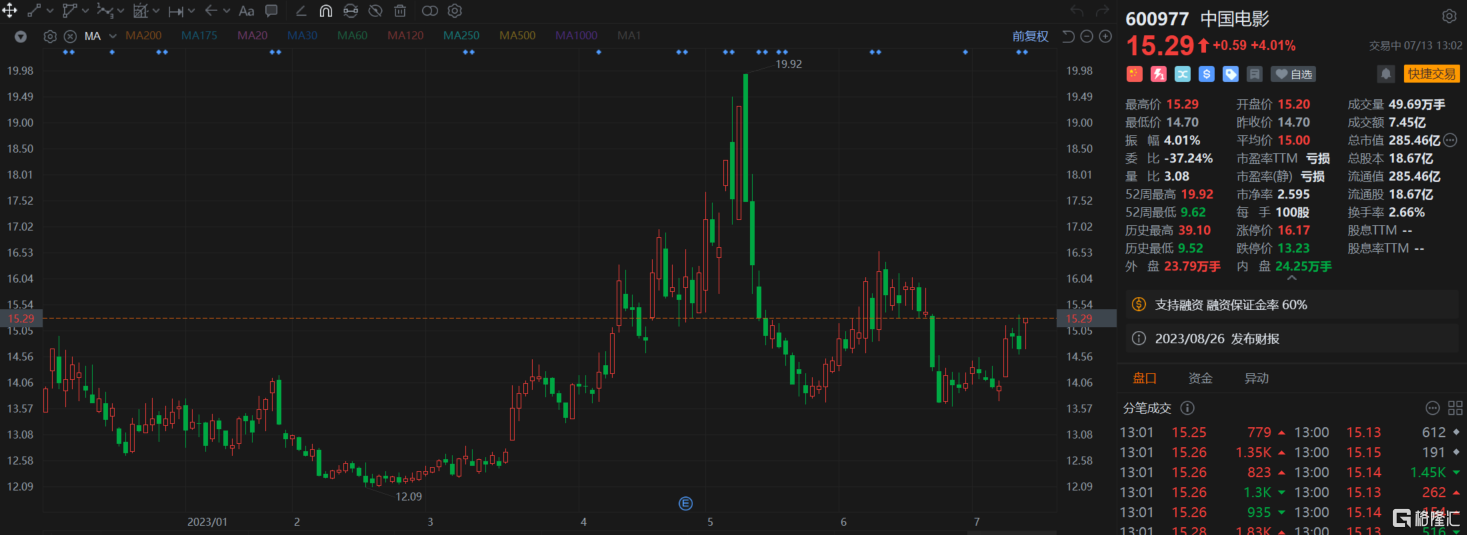1467x535 pixels.
Task: Toggle the MA20 line
Action: coord(252,36)
